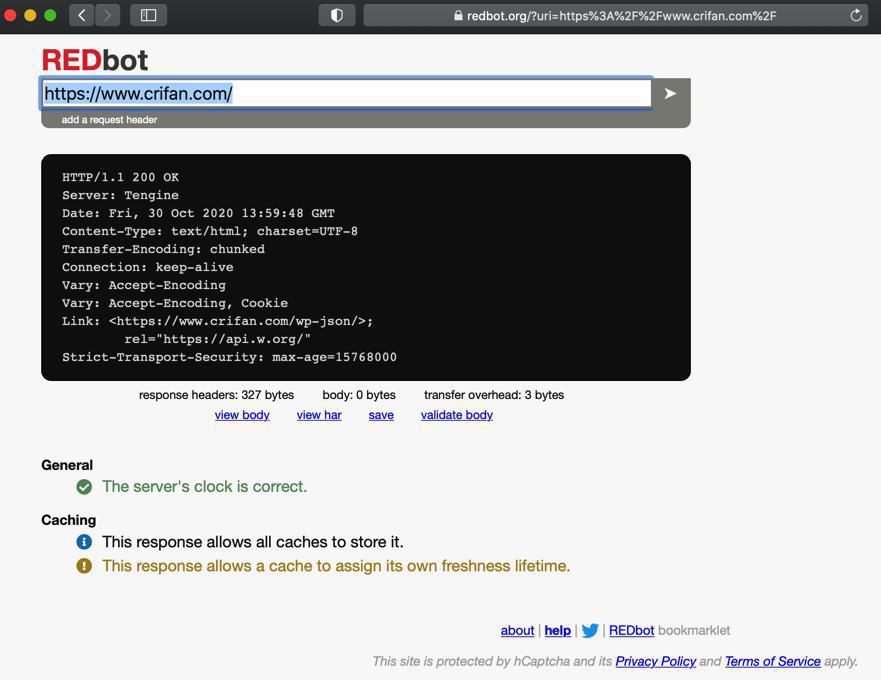881x680 pixels.
Task: Open the 'validate body' link
Action: coord(457,415)
